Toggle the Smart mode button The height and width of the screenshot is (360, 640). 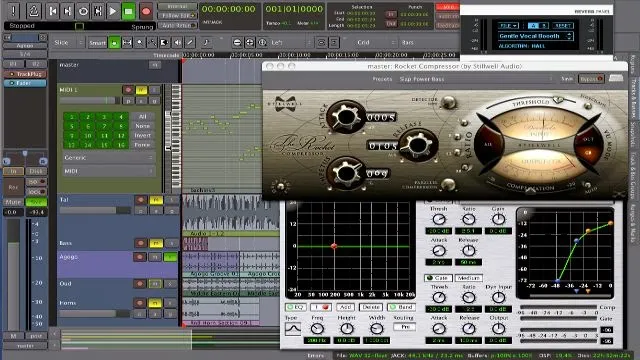click(97, 42)
